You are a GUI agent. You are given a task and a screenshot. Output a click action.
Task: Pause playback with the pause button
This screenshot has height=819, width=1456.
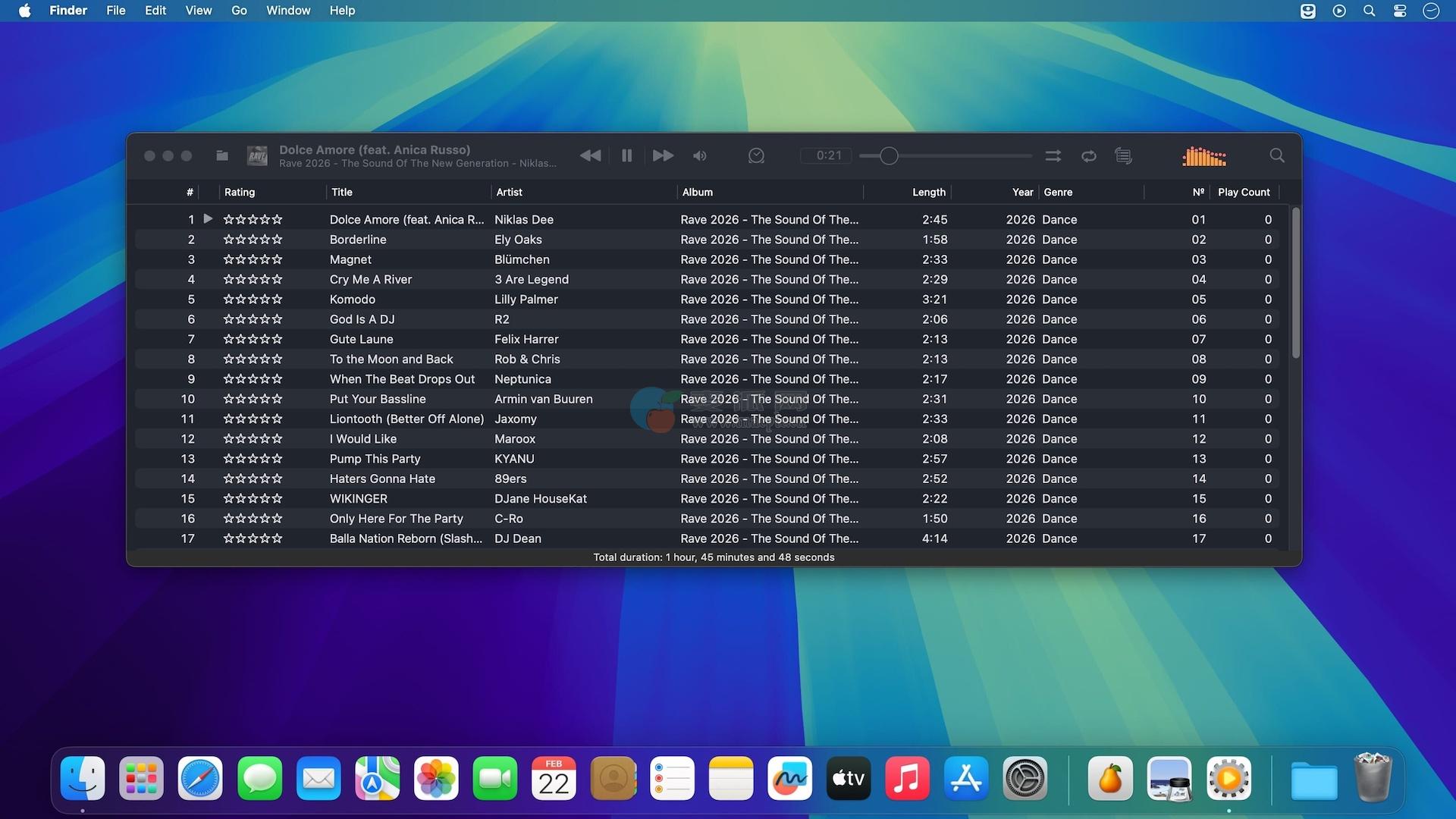(x=626, y=155)
